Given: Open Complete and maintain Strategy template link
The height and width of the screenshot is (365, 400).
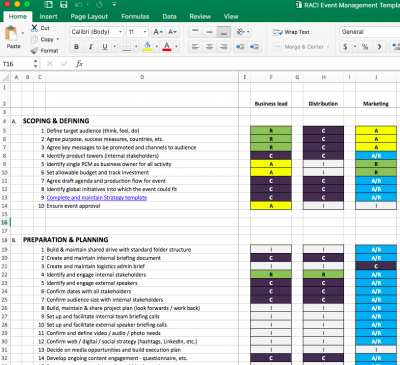Looking at the screenshot, I should pyautogui.click(x=97, y=198).
